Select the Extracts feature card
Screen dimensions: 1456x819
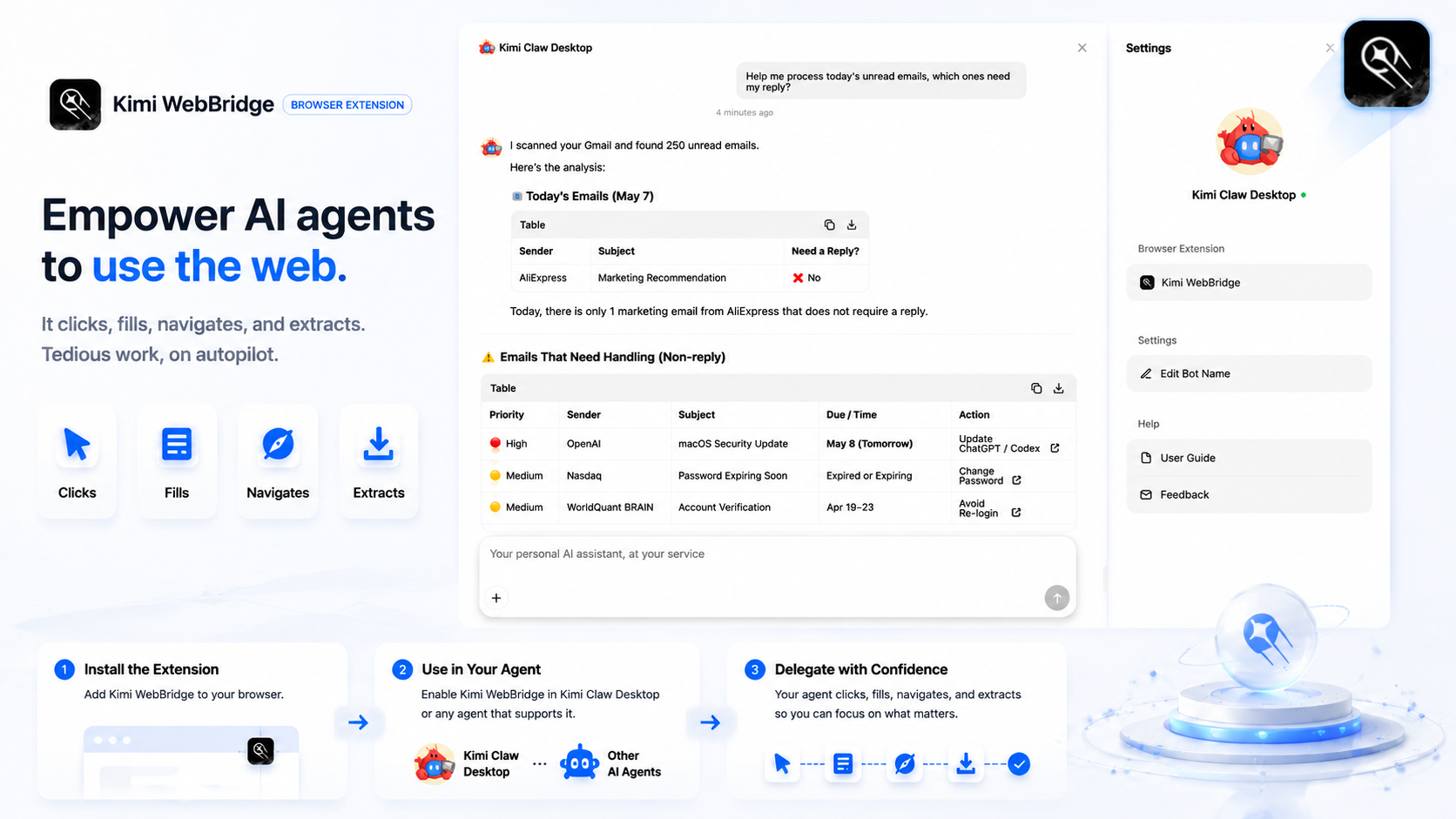point(379,461)
